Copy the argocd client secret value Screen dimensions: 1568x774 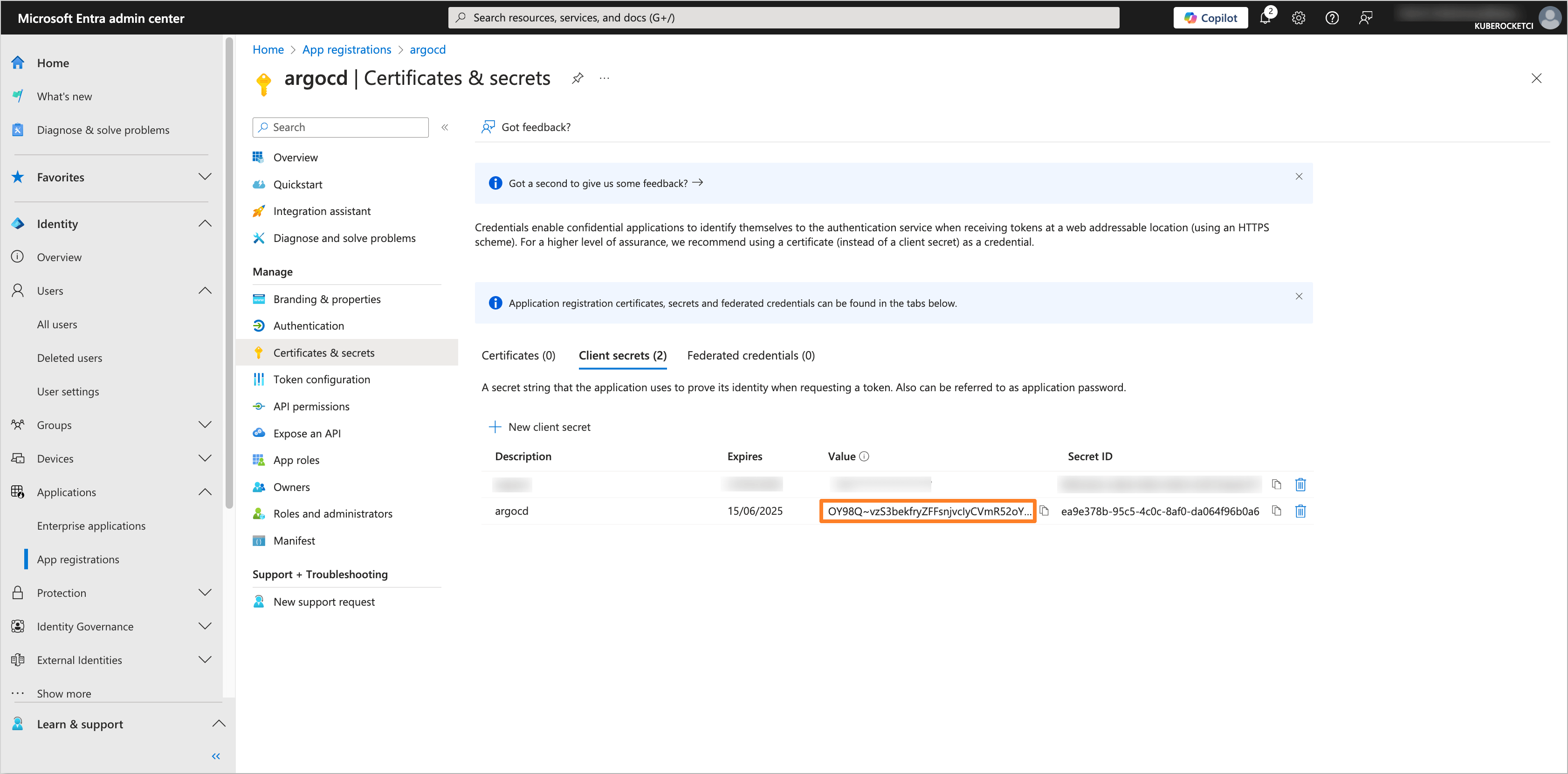tap(1046, 511)
